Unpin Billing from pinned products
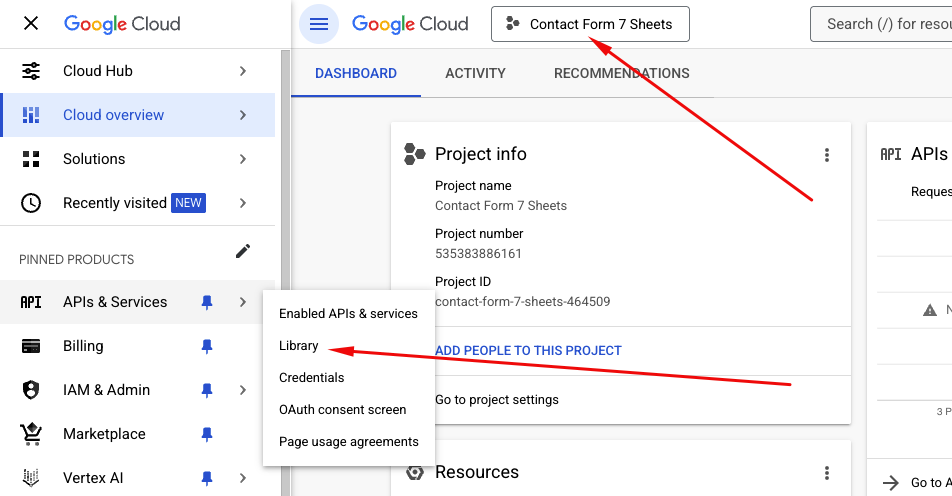 [207, 346]
